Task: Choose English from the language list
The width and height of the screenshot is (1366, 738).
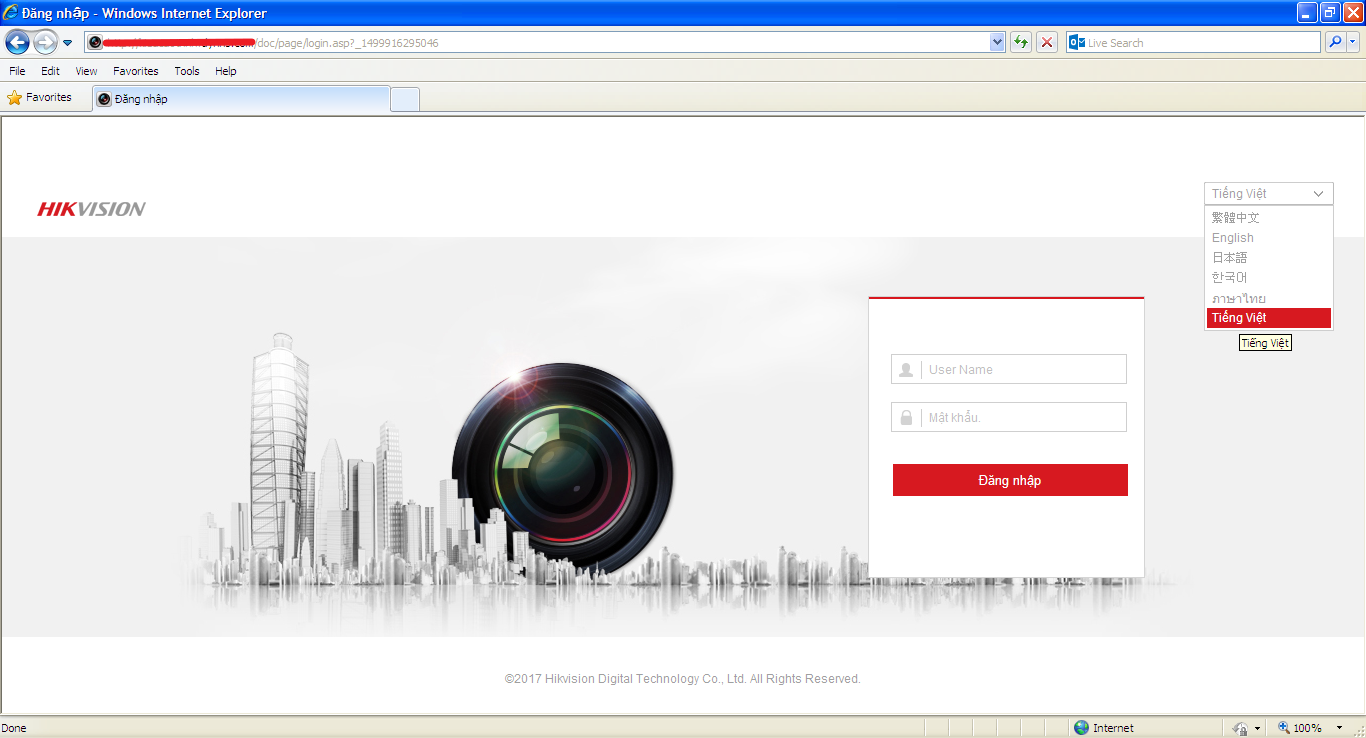Action: tap(1269, 237)
